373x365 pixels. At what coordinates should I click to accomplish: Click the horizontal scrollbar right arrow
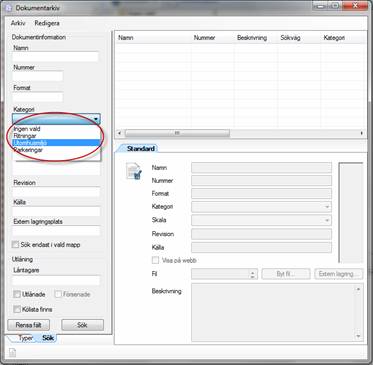361,133
